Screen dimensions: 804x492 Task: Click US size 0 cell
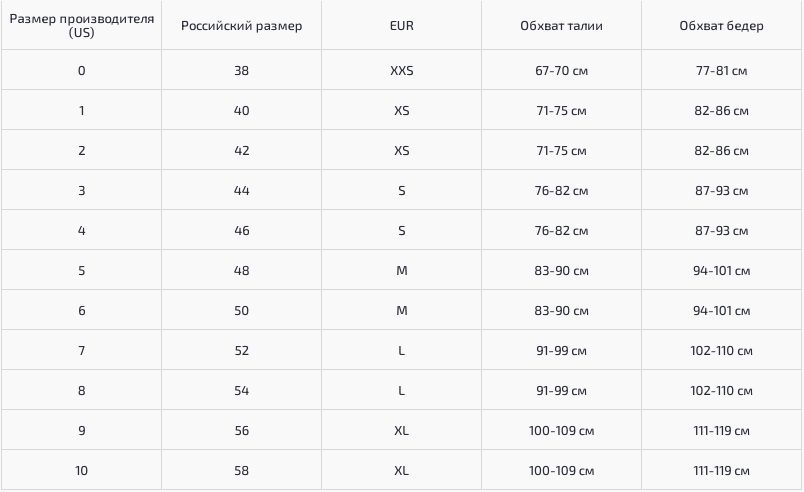click(x=82, y=70)
